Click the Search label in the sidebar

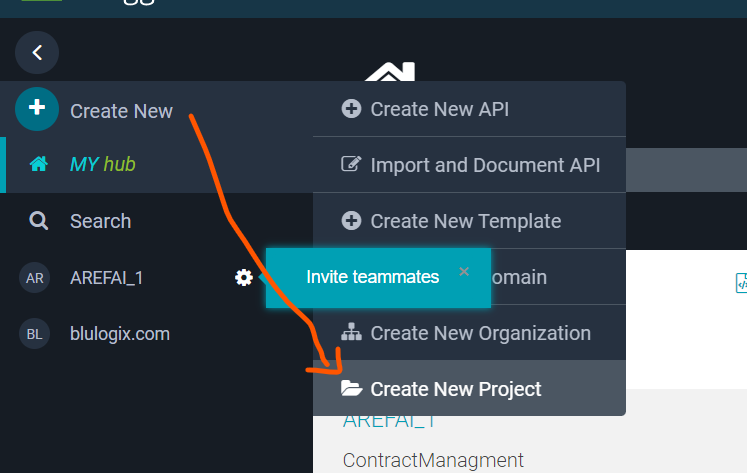(100, 221)
